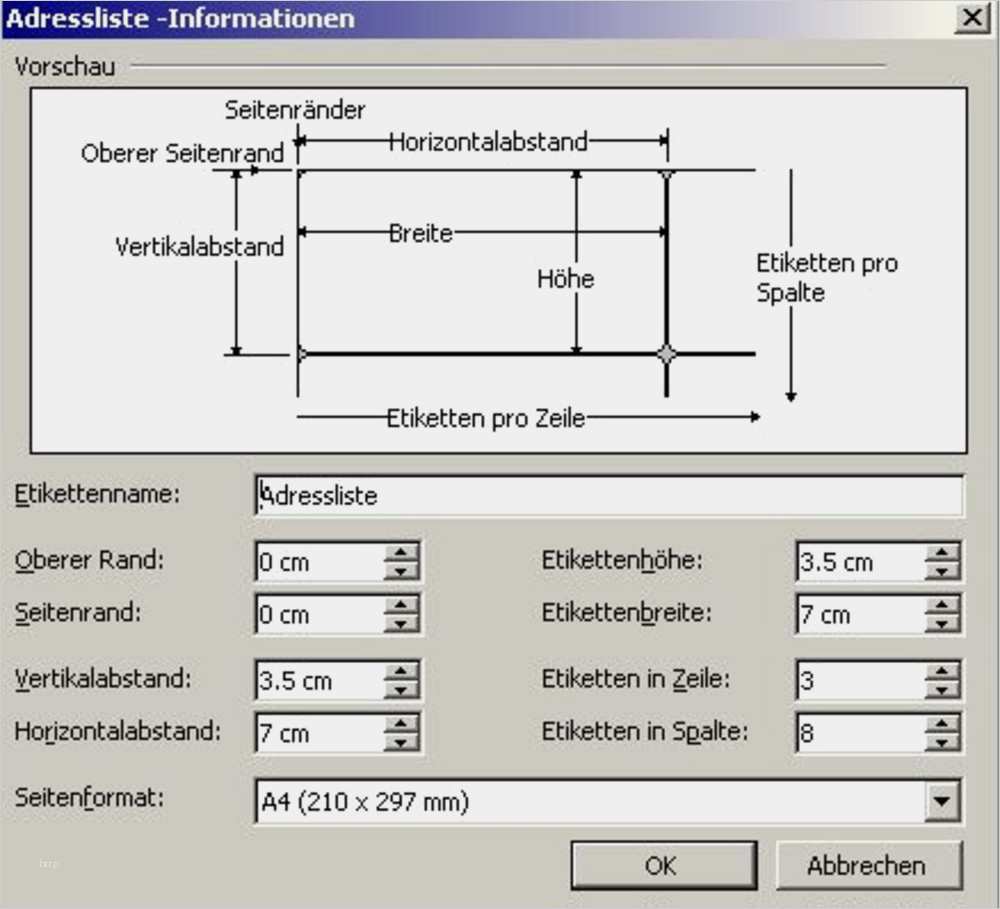Cancel dialog with Abbrechen
1000x909 pixels.
pyautogui.click(x=868, y=864)
